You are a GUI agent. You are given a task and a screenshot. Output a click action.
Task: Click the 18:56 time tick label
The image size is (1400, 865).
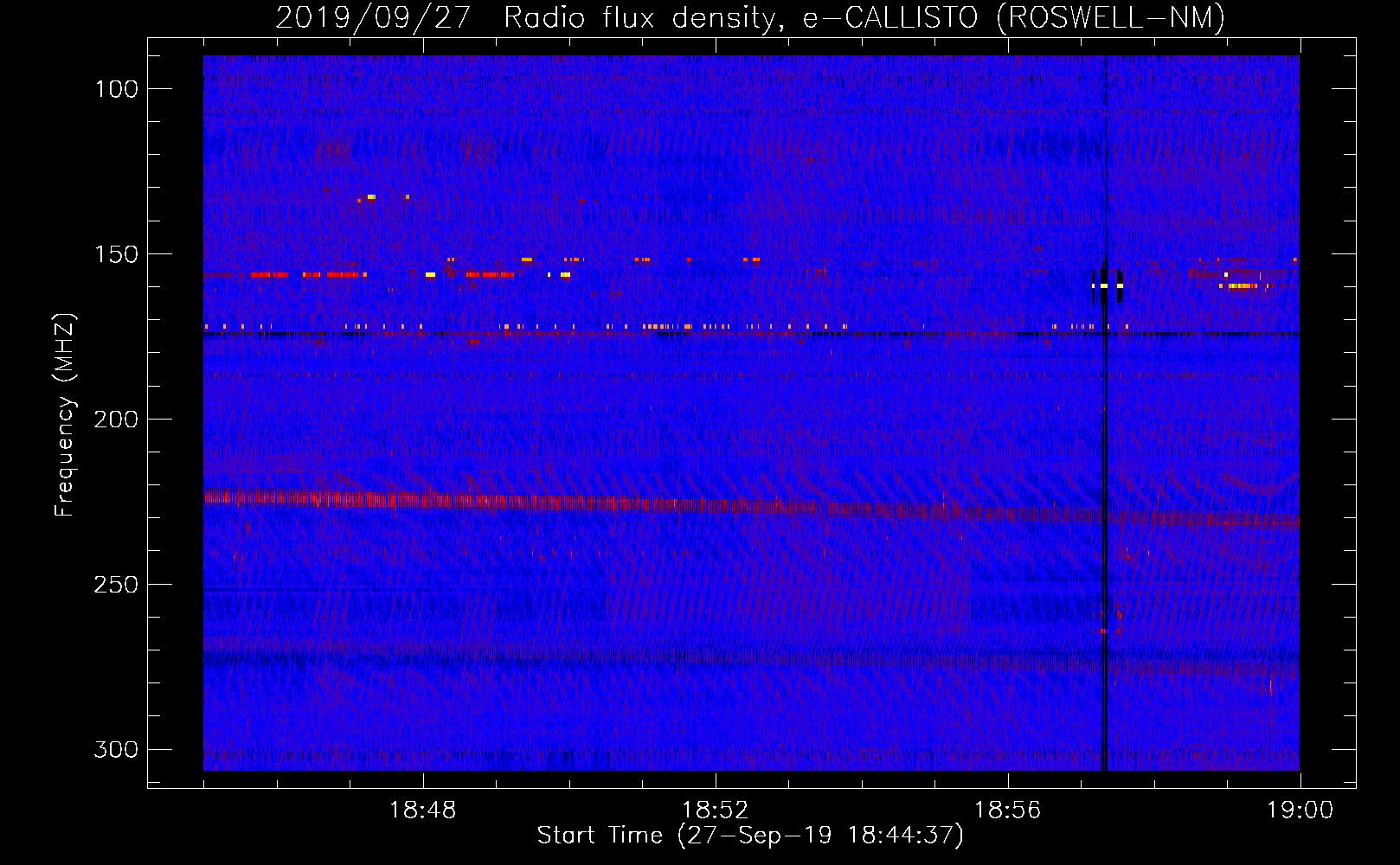point(1007,811)
